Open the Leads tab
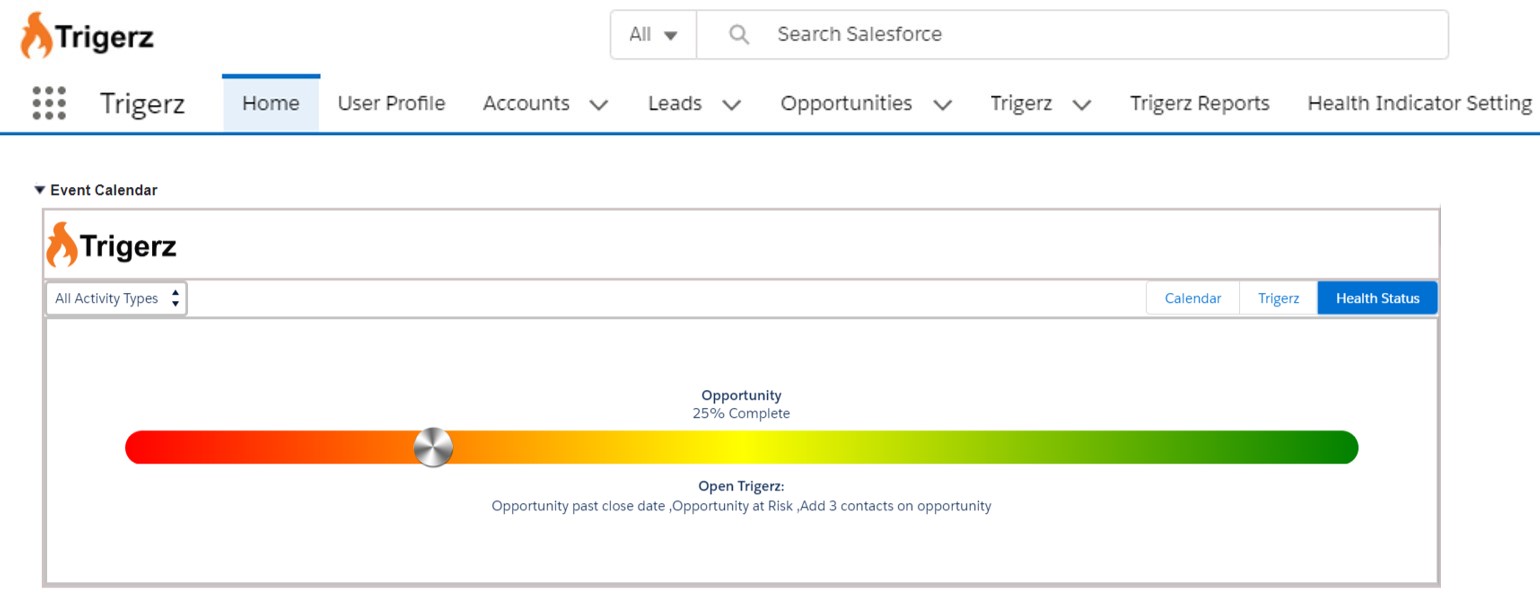Viewport: 1540px width, 593px height. pyautogui.click(x=675, y=103)
